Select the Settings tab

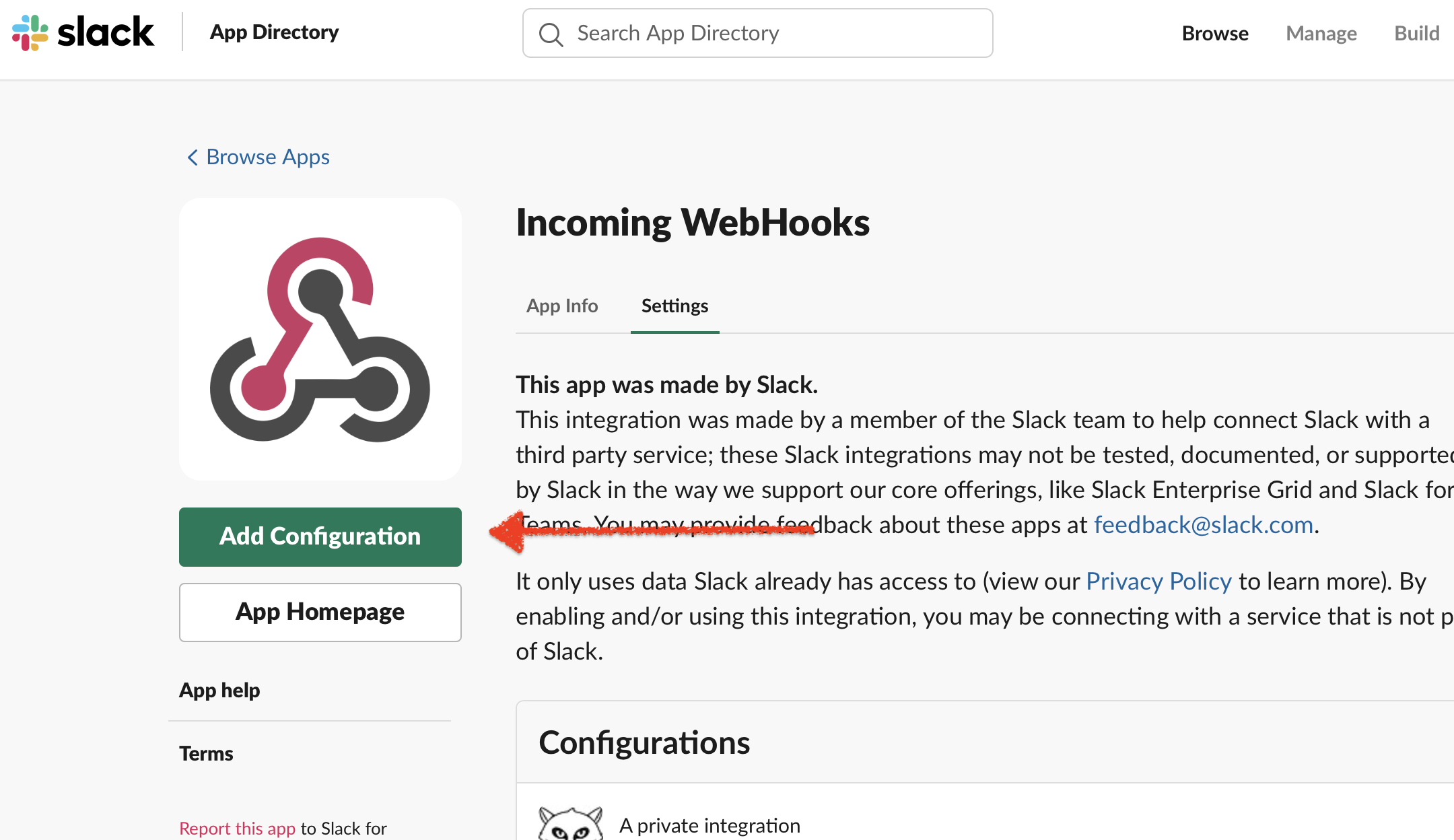pyautogui.click(x=674, y=306)
